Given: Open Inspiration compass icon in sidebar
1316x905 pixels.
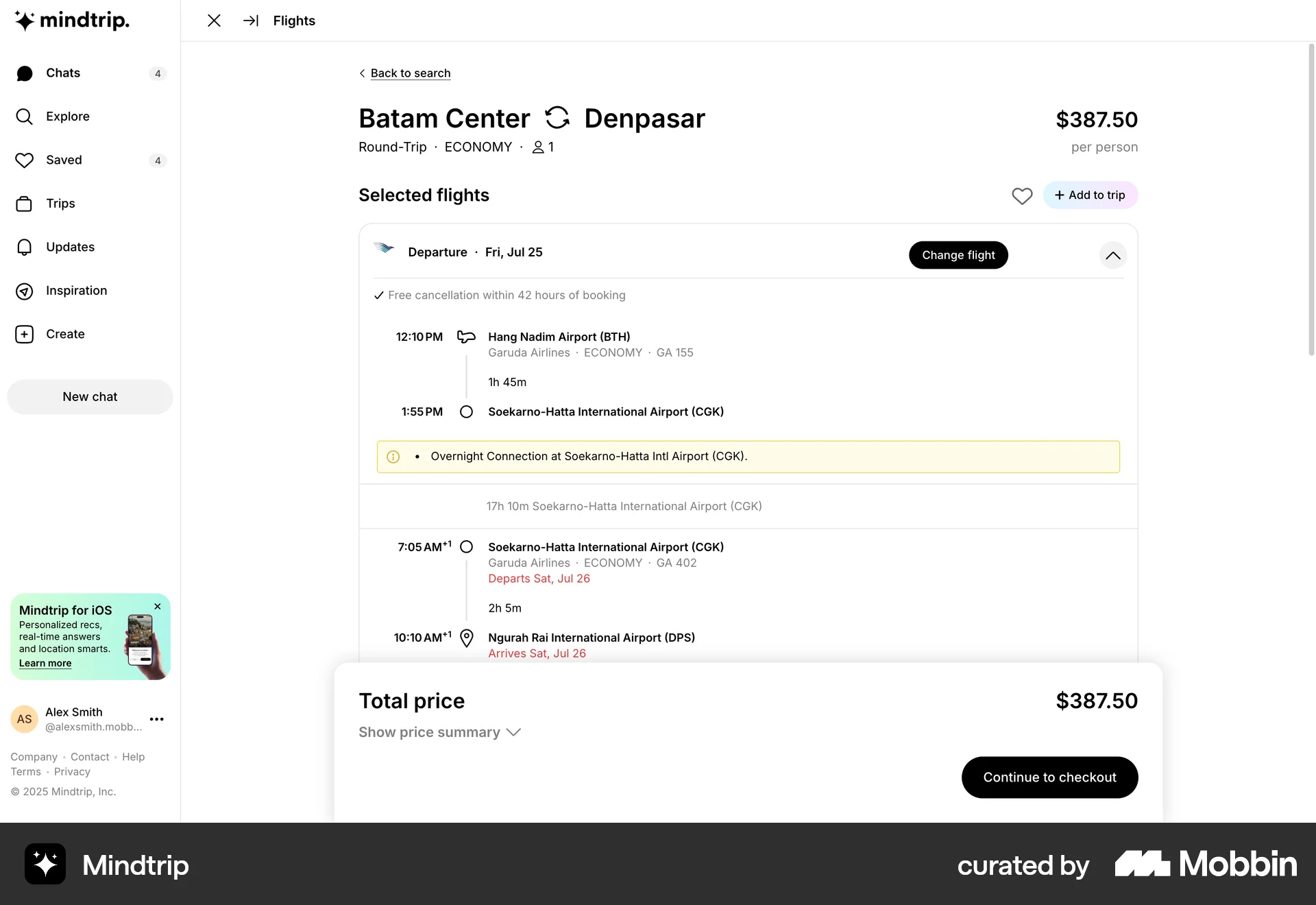Looking at the screenshot, I should click(x=25, y=291).
